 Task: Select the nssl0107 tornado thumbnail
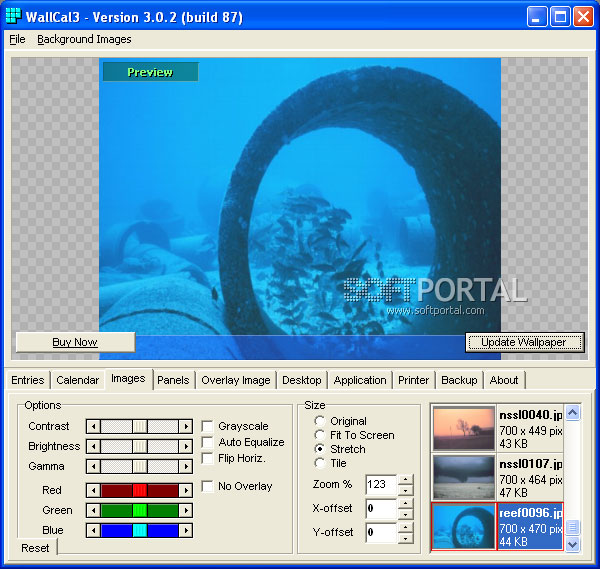tap(464, 477)
